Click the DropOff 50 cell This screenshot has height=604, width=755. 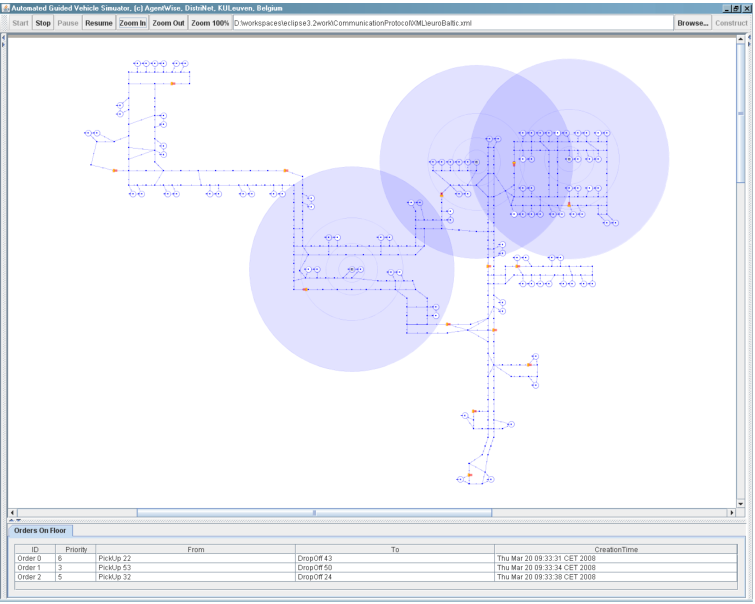(x=395, y=567)
